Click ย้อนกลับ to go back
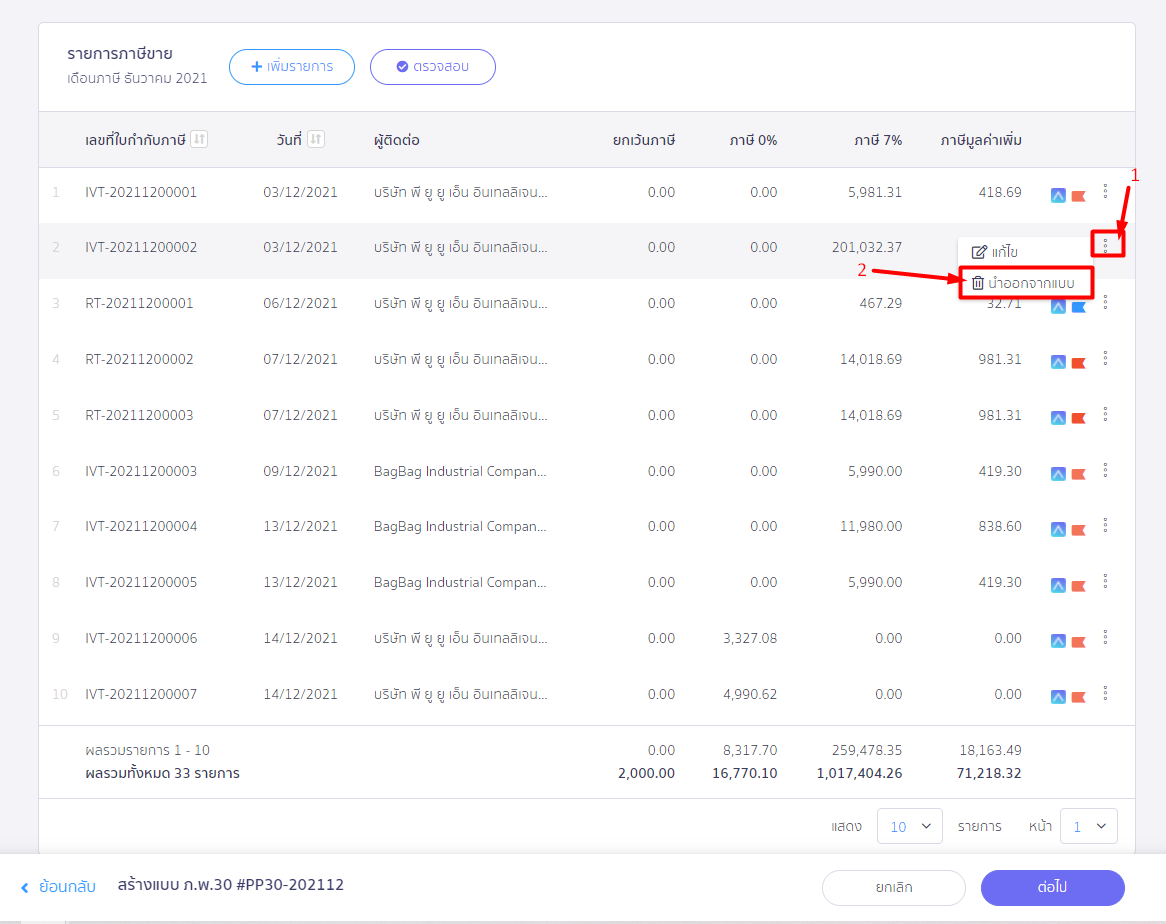Image resolution: width=1166 pixels, height=924 pixels. pyautogui.click(x=59, y=886)
